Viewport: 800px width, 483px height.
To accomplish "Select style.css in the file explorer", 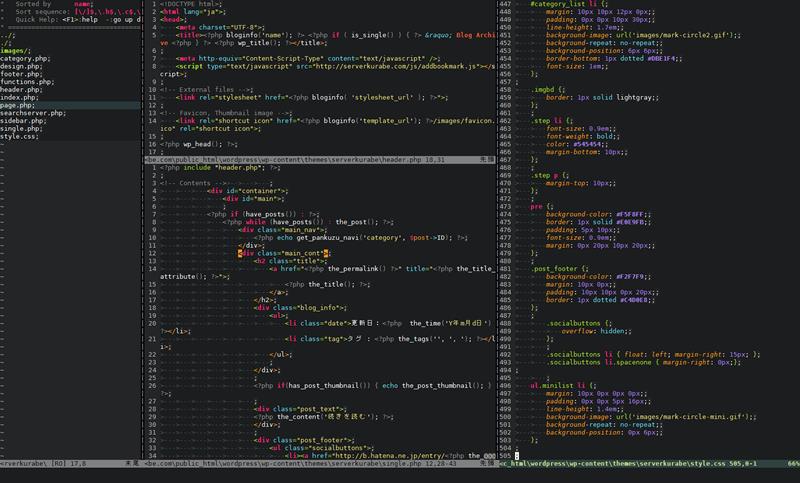I will point(19,136).
